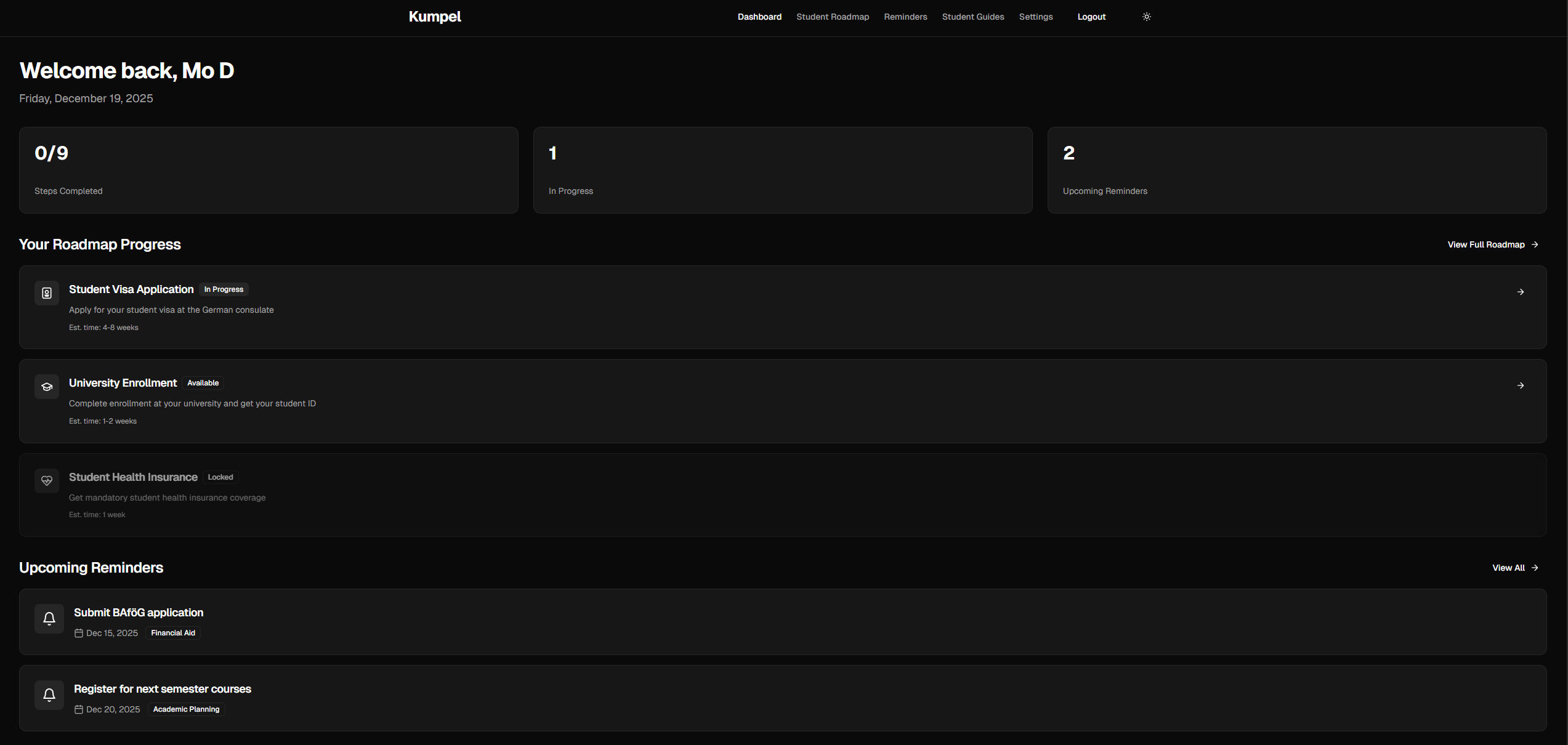The height and width of the screenshot is (745, 1568).
Task: Click the arrow next to View Full Roadmap
Action: click(1535, 244)
